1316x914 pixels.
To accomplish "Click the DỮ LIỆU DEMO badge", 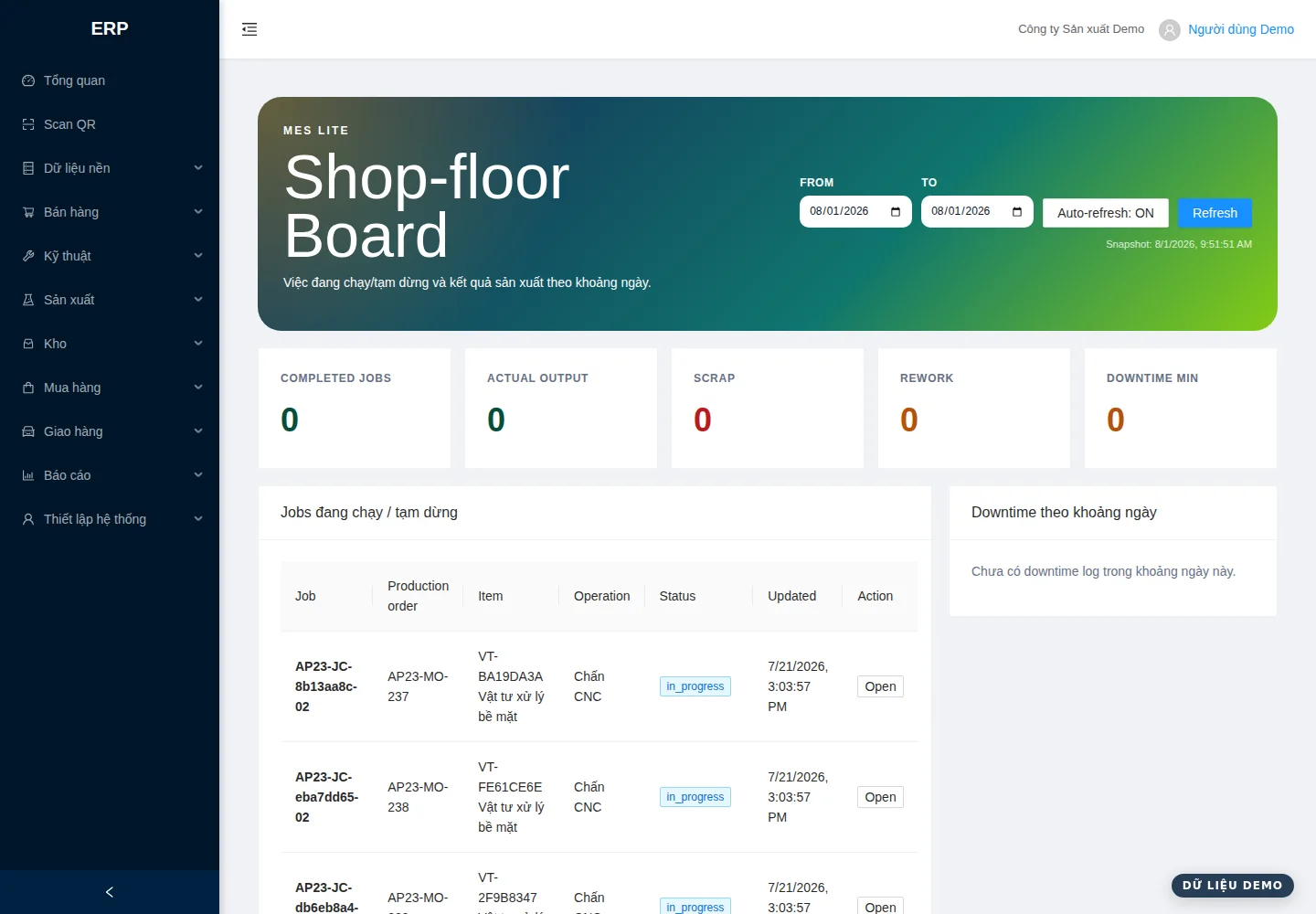I will point(1233,885).
